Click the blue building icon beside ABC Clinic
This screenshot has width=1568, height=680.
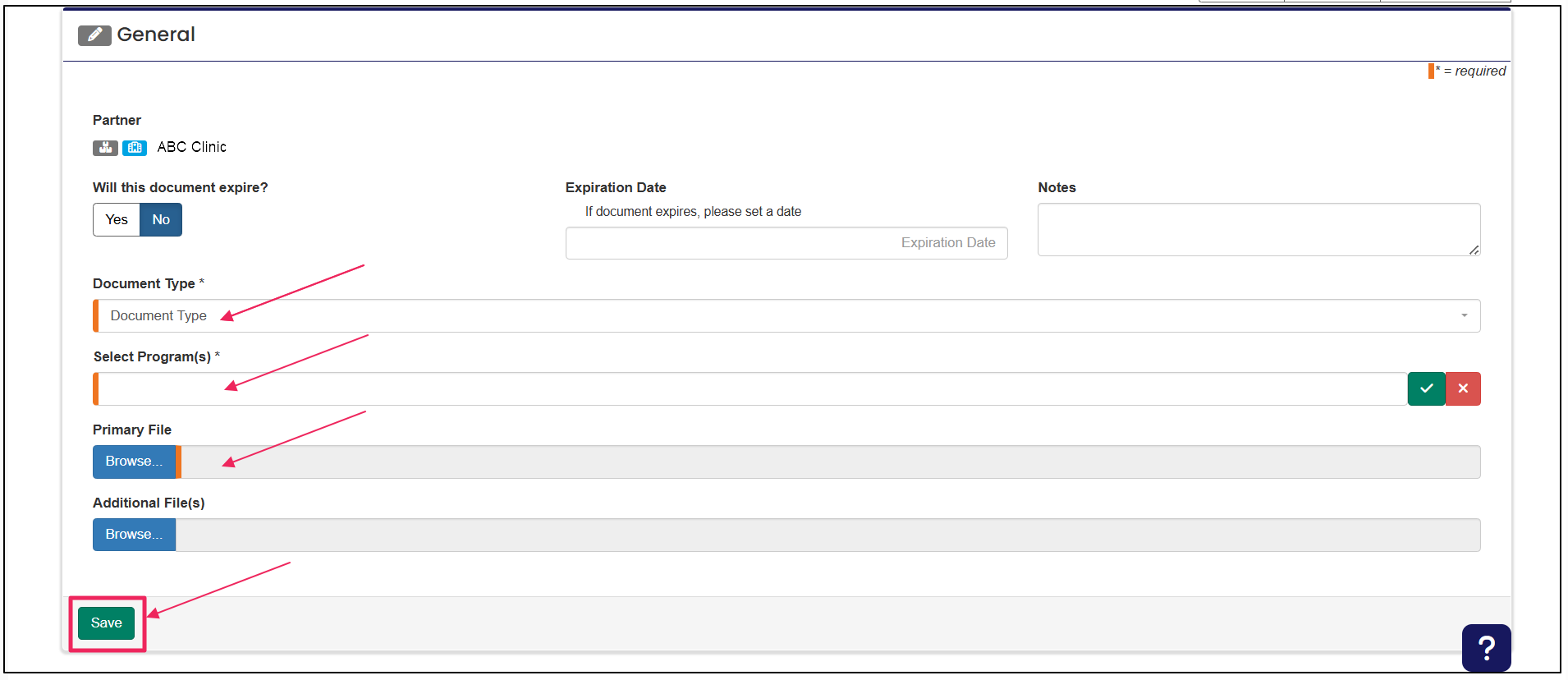click(x=135, y=148)
